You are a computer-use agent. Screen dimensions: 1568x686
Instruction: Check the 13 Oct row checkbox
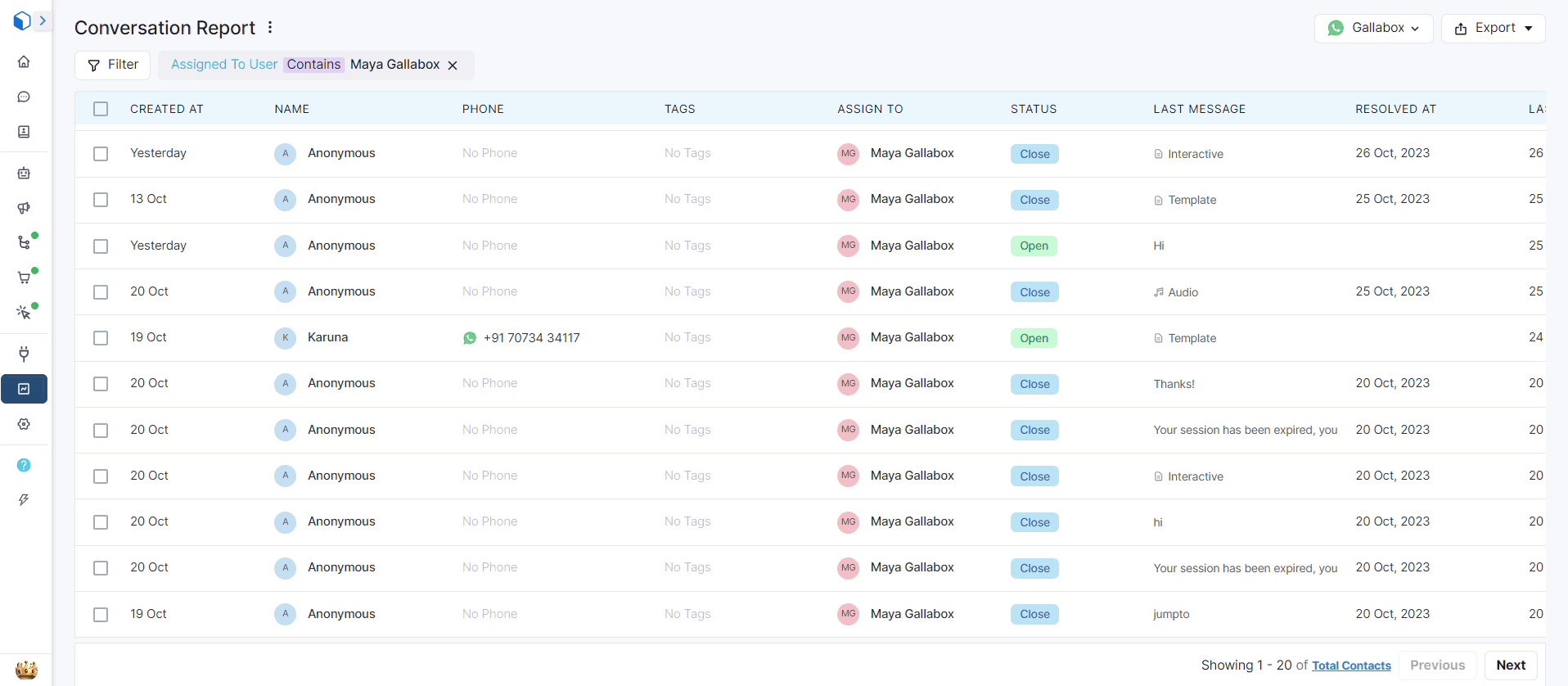click(x=101, y=200)
